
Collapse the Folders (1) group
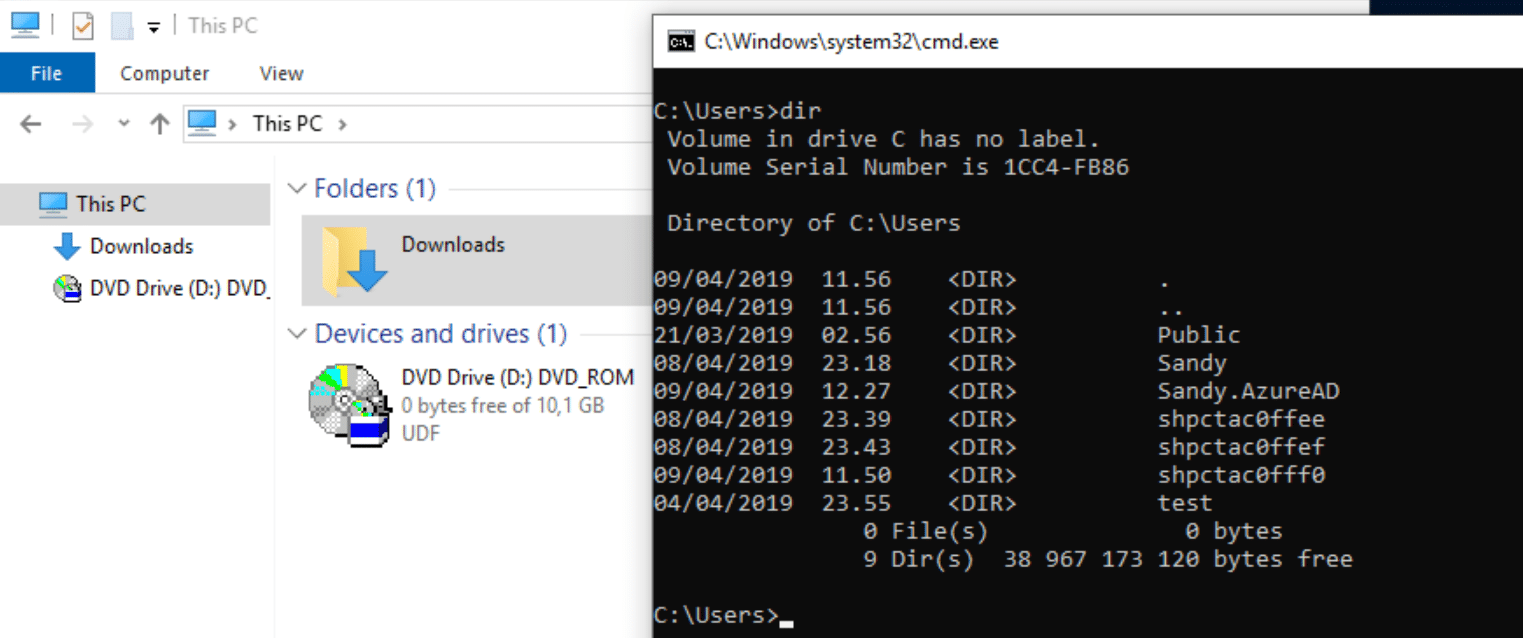click(x=297, y=188)
